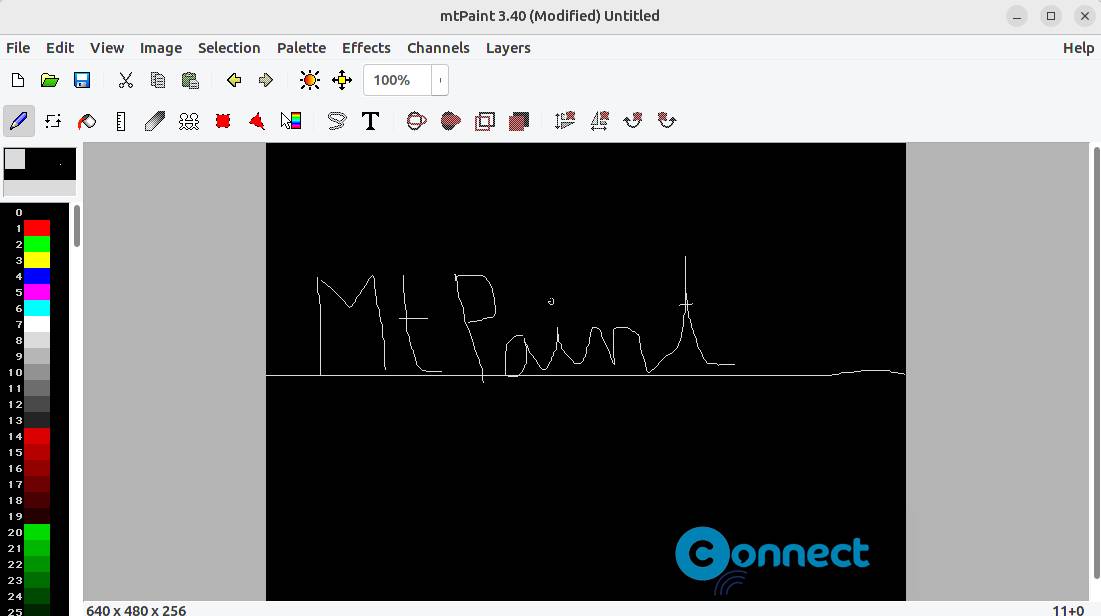Open brightness-contrast transform with the sun icon
The height and width of the screenshot is (616, 1101).
pos(310,80)
